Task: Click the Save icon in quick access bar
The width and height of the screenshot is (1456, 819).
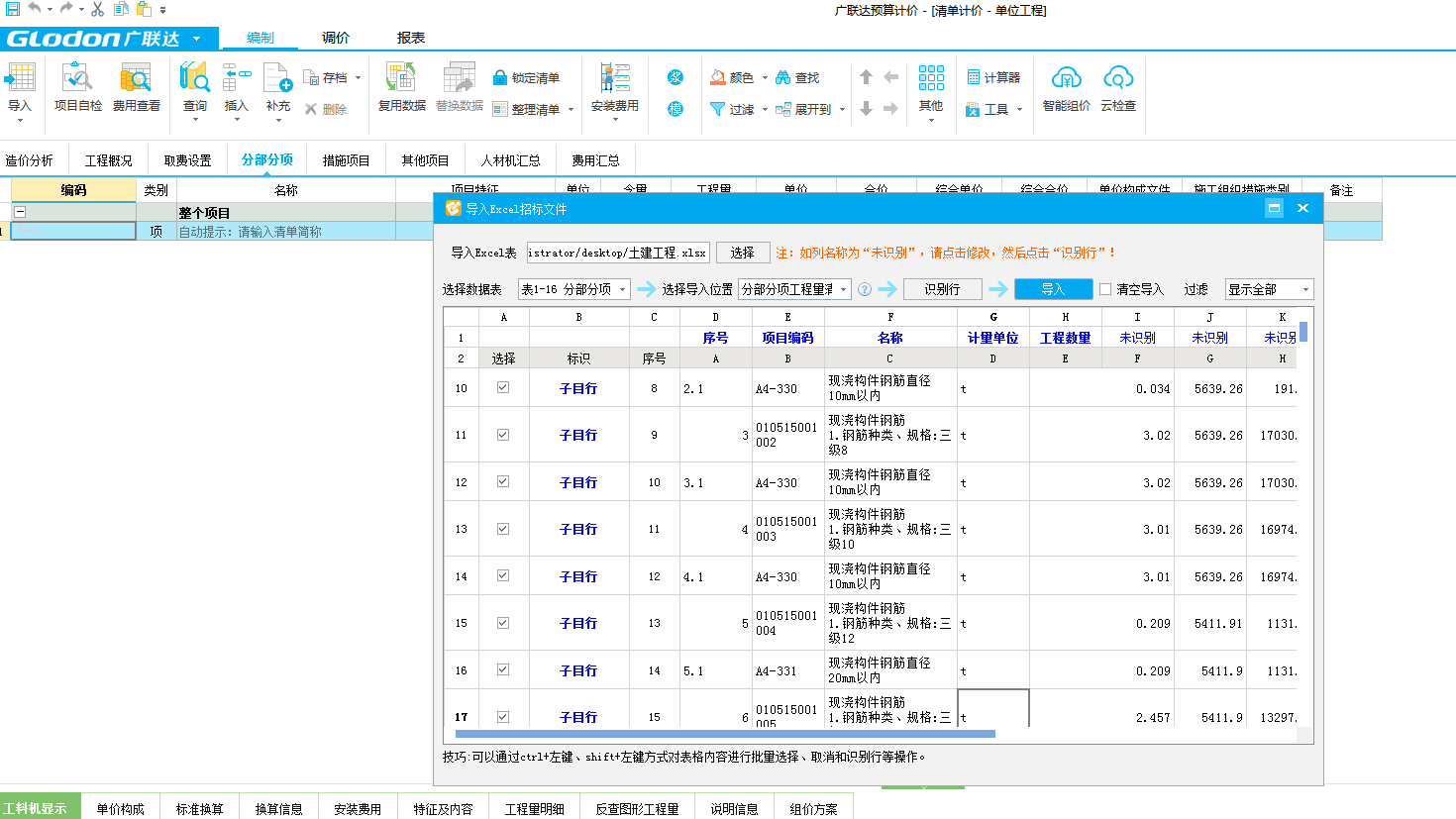Action: (13, 9)
